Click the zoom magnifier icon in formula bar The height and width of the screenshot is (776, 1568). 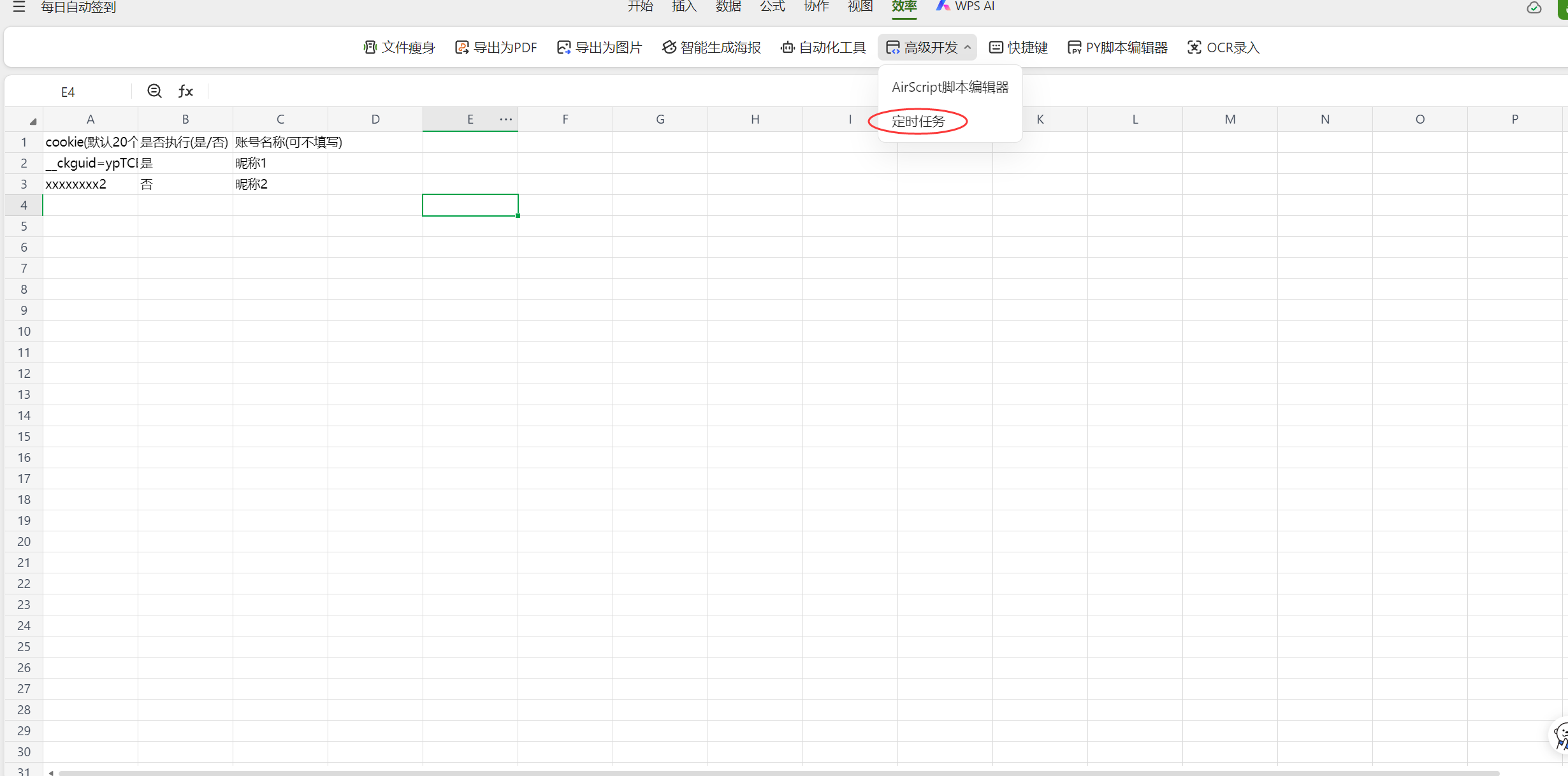coord(154,91)
